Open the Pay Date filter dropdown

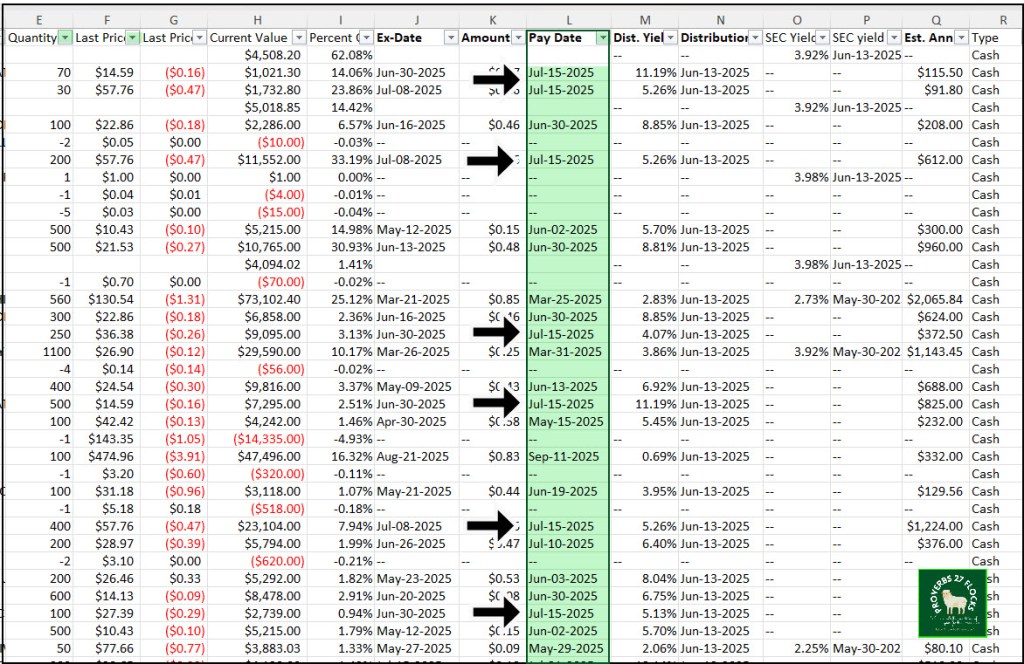602,38
